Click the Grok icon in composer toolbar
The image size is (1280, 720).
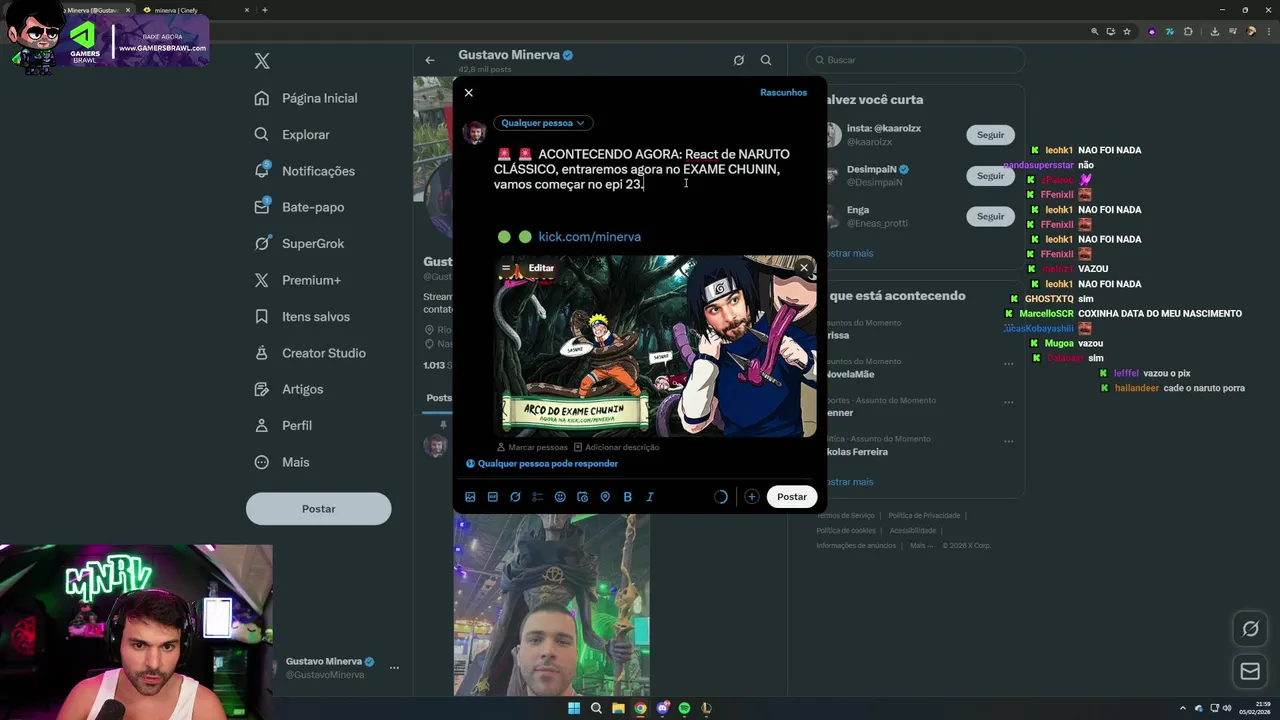click(515, 497)
